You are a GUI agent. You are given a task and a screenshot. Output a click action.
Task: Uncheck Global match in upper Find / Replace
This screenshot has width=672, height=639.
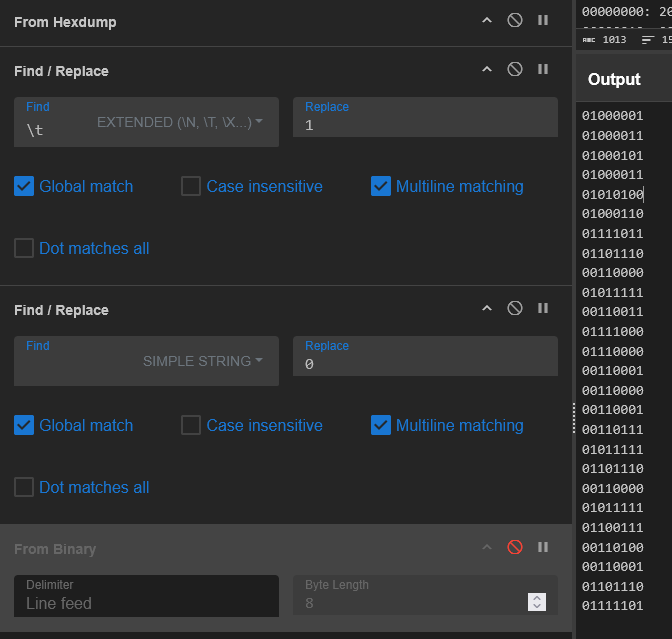click(x=24, y=186)
